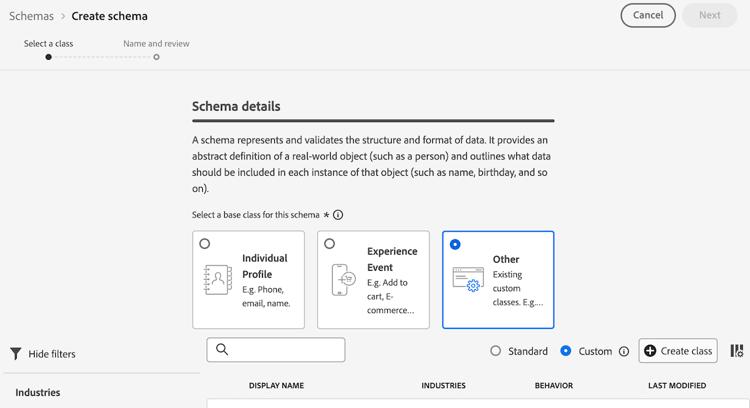The image size is (750, 408).
Task: Click the Select a class step
Action: (48, 57)
